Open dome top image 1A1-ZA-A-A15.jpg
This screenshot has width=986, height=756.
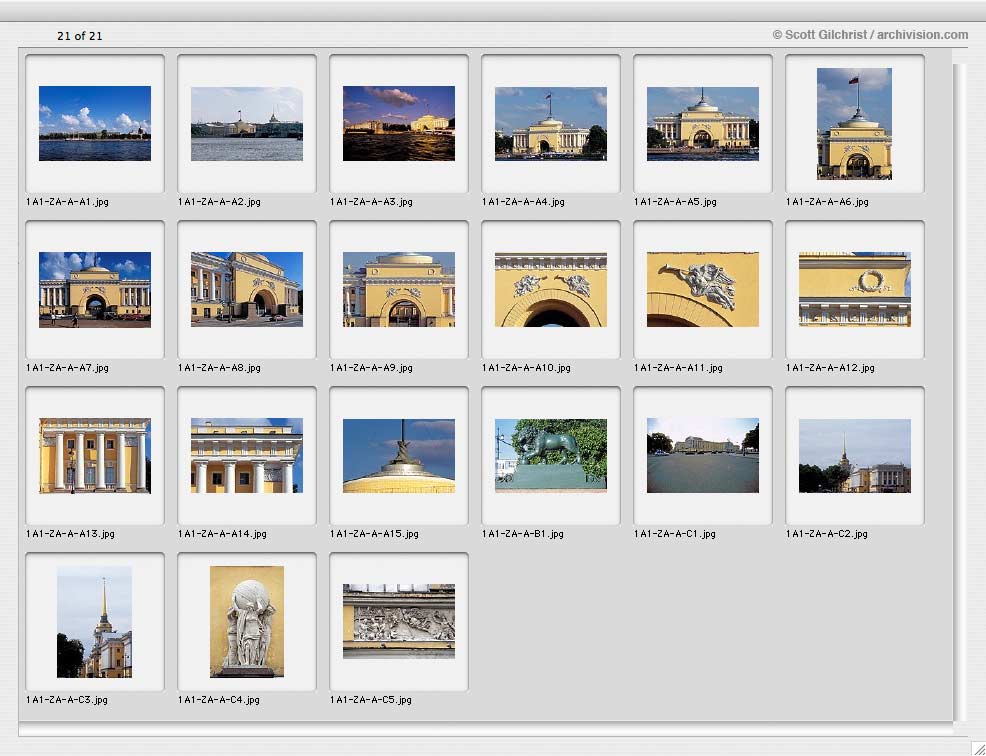399,455
